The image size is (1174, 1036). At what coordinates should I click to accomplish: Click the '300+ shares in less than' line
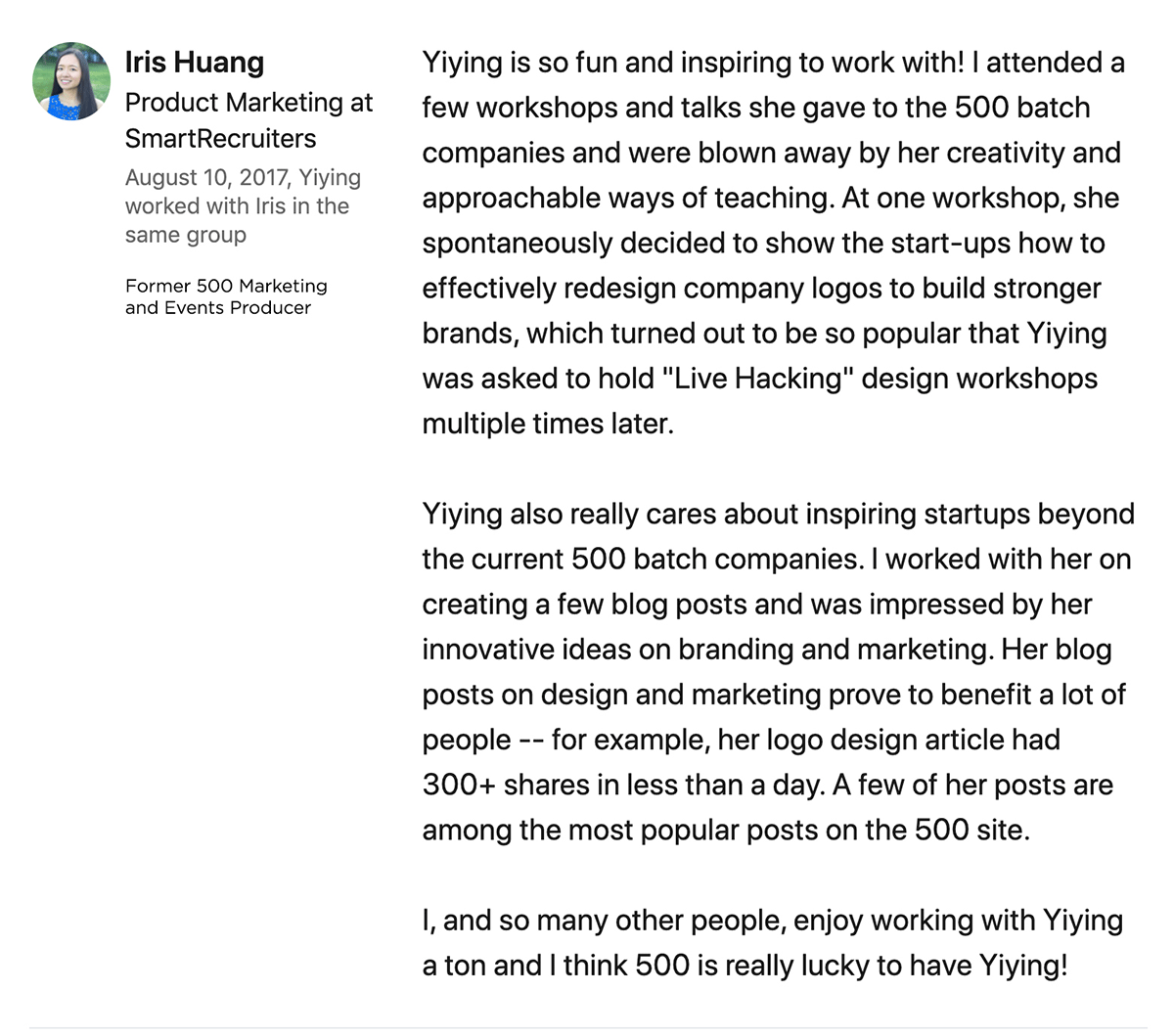tap(767, 785)
